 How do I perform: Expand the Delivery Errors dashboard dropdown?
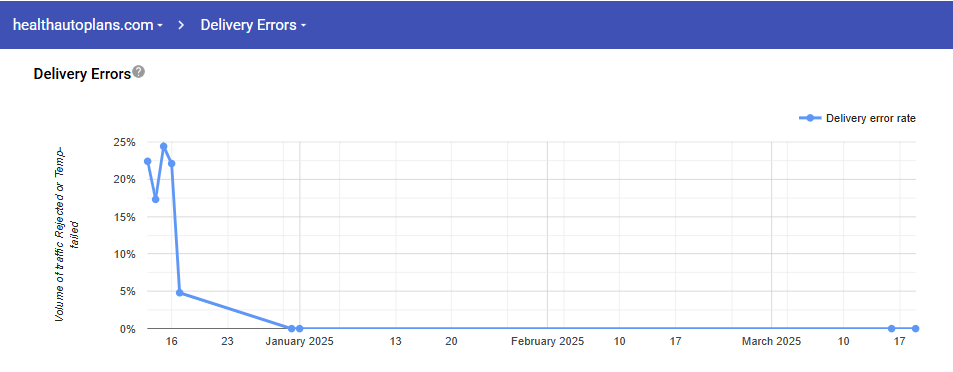pos(253,25)
